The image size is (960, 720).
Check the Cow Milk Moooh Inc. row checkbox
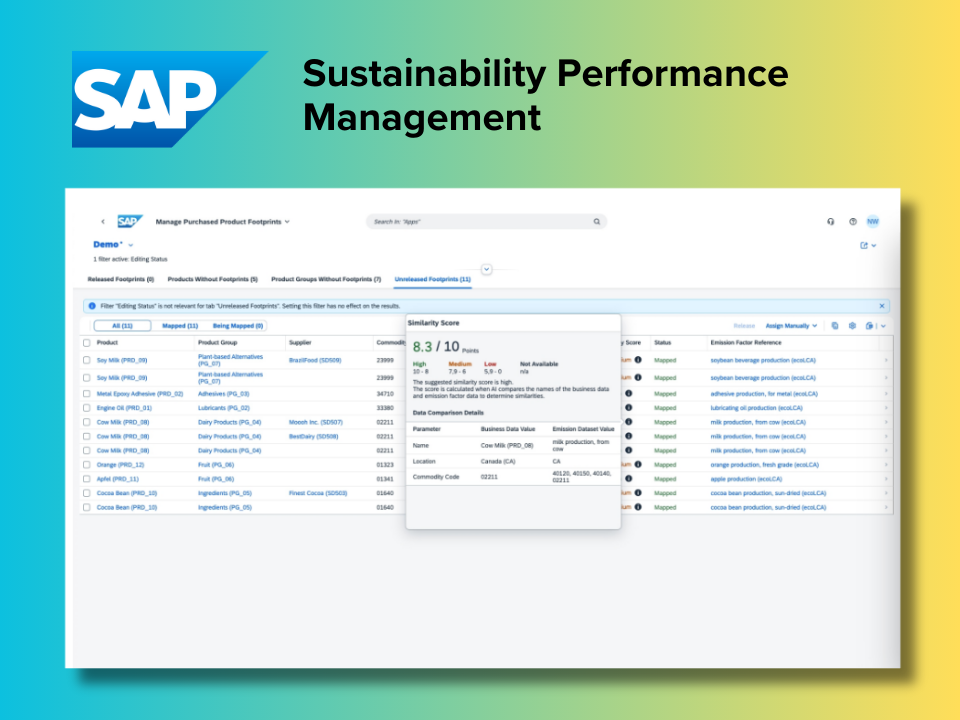86,422
